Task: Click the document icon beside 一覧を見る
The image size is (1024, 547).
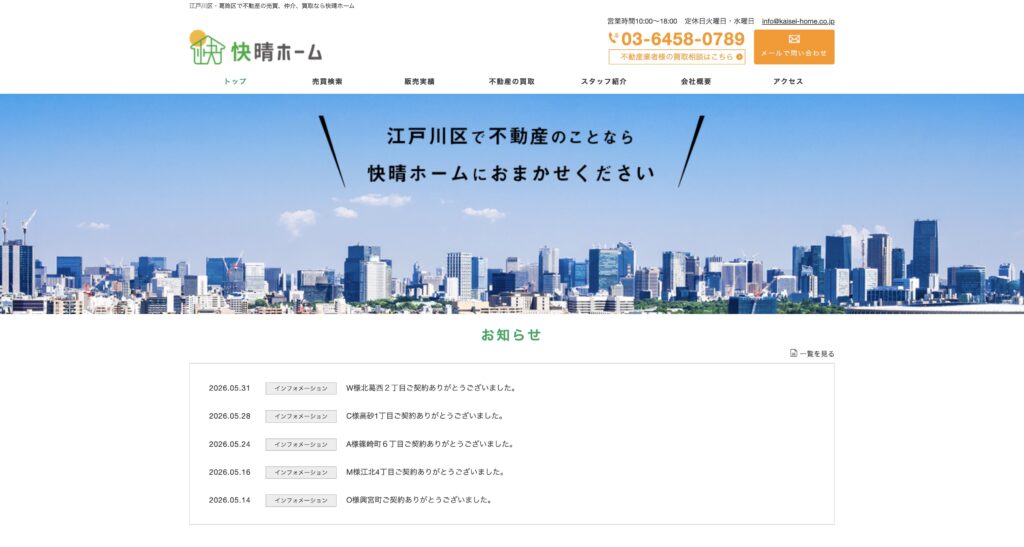Action: click(x=793, y=353)
